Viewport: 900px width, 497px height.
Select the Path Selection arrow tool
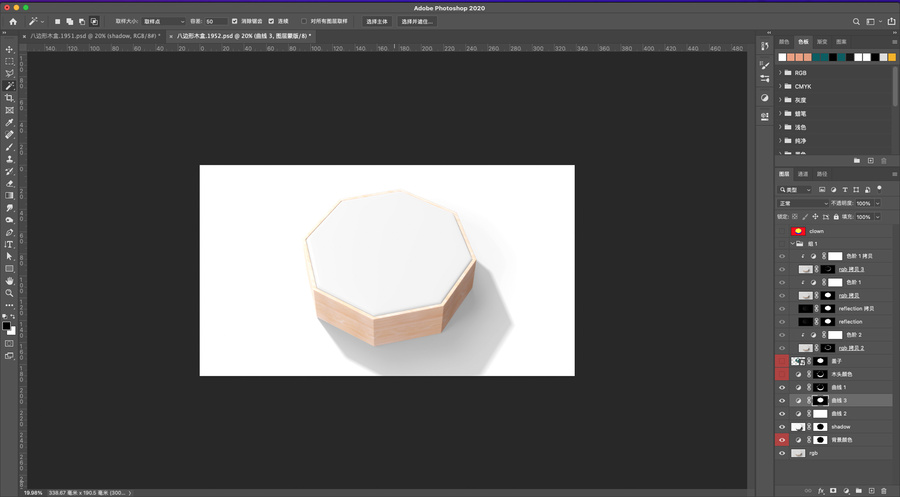[x=9, y=257]
